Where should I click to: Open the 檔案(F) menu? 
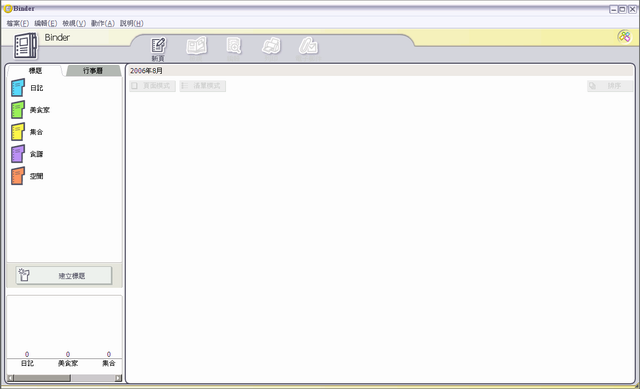(18, 23)
